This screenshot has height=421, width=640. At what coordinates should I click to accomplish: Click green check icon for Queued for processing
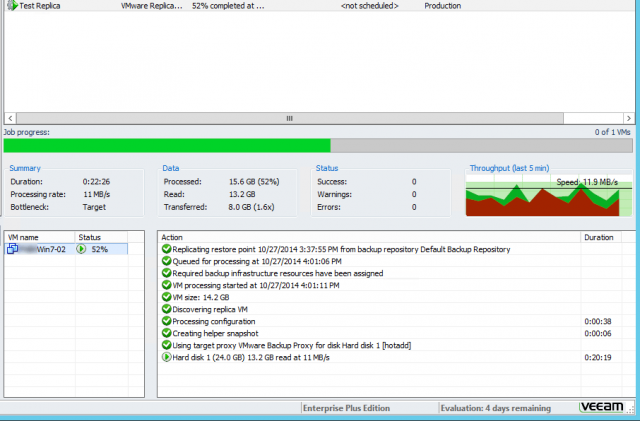166,261
